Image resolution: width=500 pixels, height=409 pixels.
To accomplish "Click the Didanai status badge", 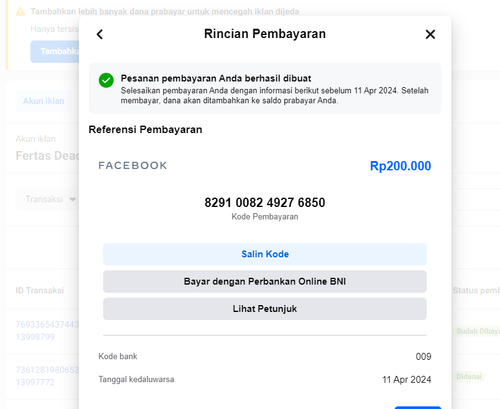I will click(469, 376).
